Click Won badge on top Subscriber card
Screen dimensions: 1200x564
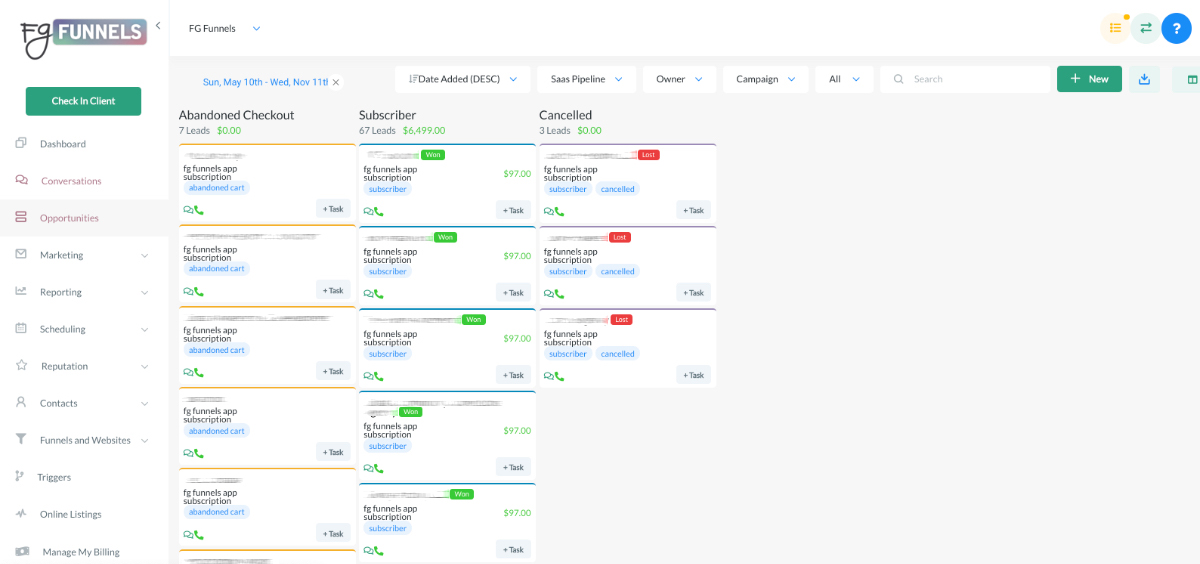click(433, 155)
